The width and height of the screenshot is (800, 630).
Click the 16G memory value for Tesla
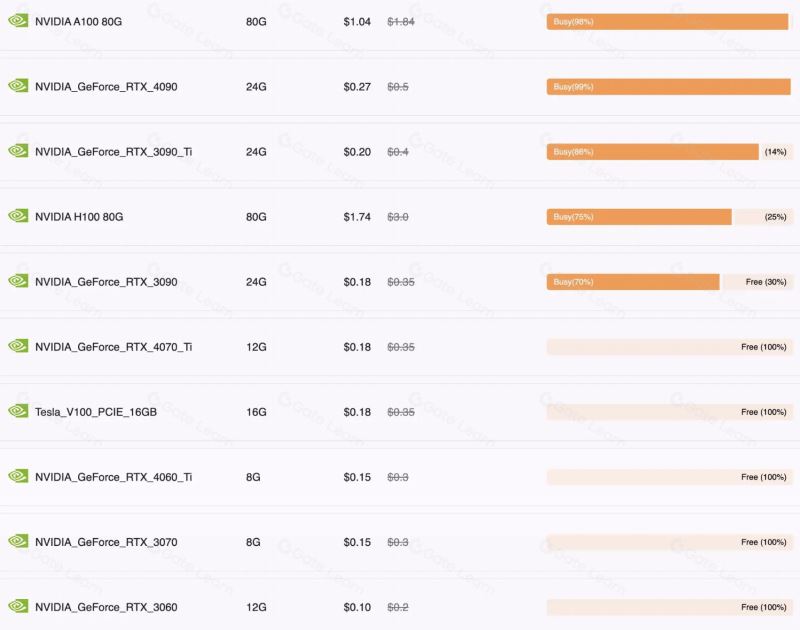pyautogui.click(x=256, y=412)
